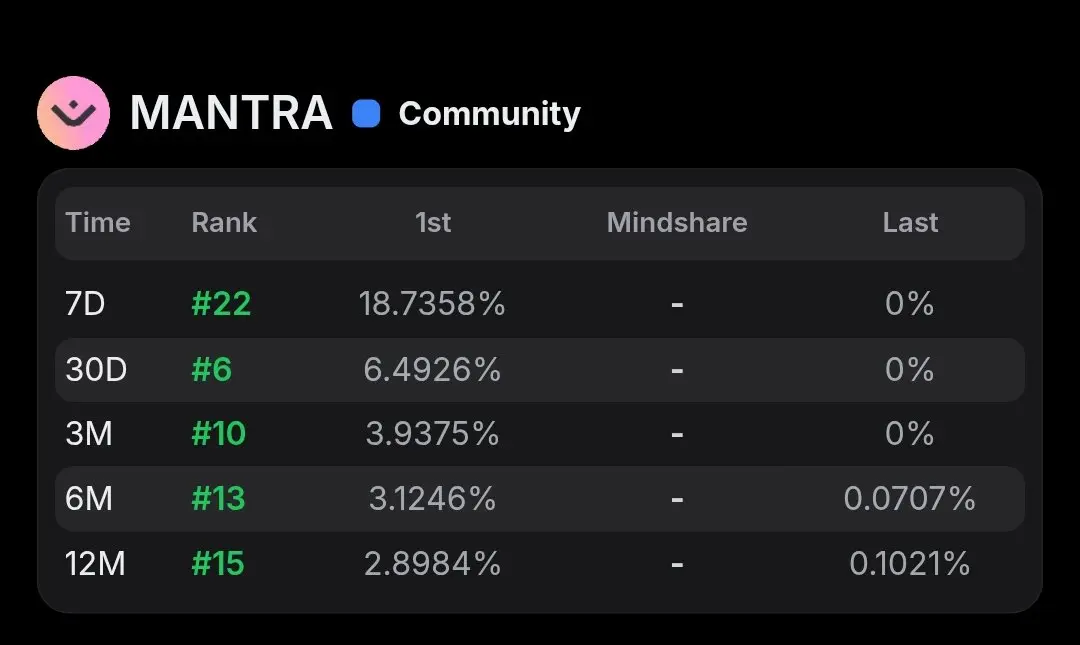
Task: Click rank #15 in the 12M row
Action: [218, 564]
